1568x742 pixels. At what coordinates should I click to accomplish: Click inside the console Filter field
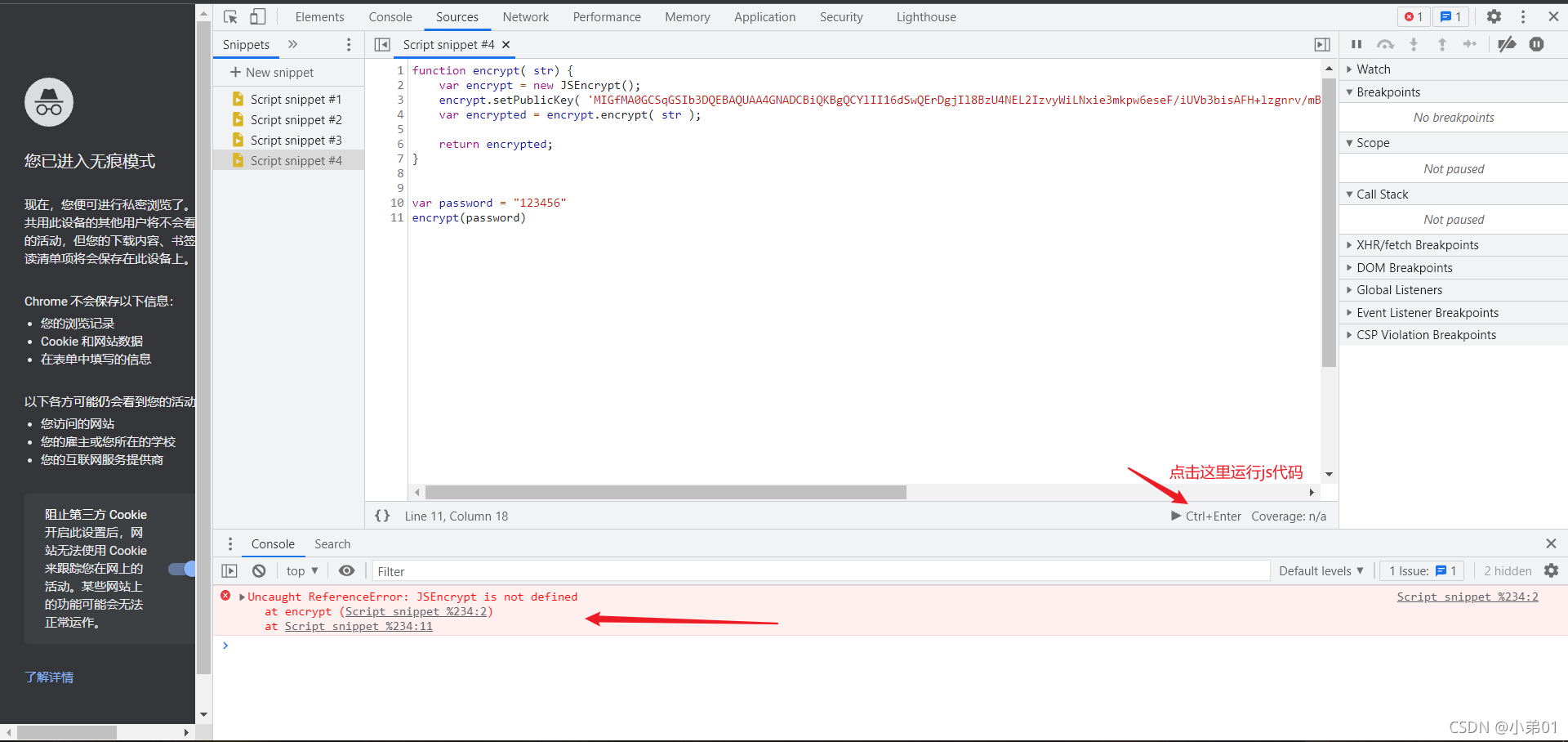(572, 570)
